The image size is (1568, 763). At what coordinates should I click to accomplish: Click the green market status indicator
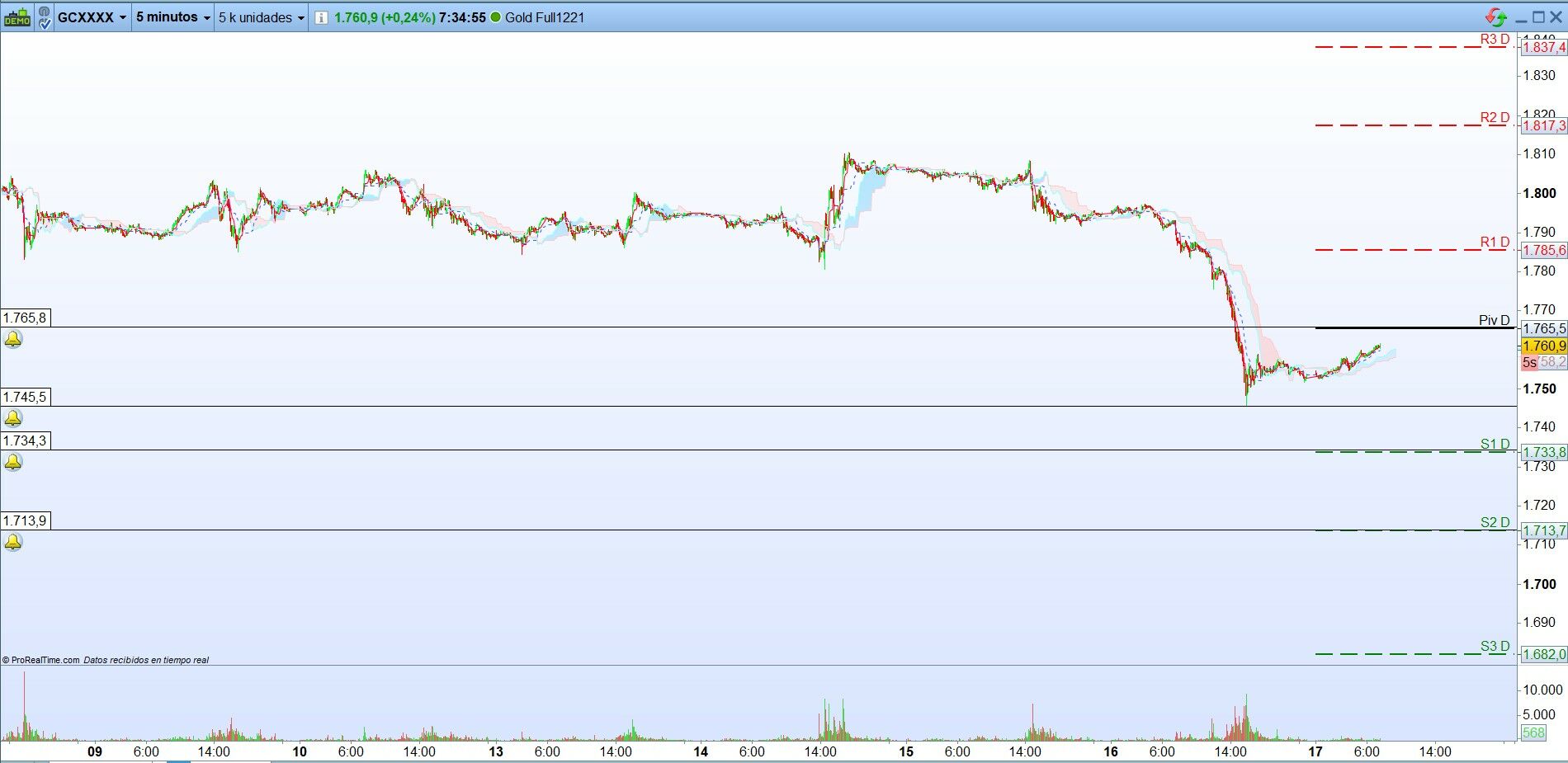496,17
